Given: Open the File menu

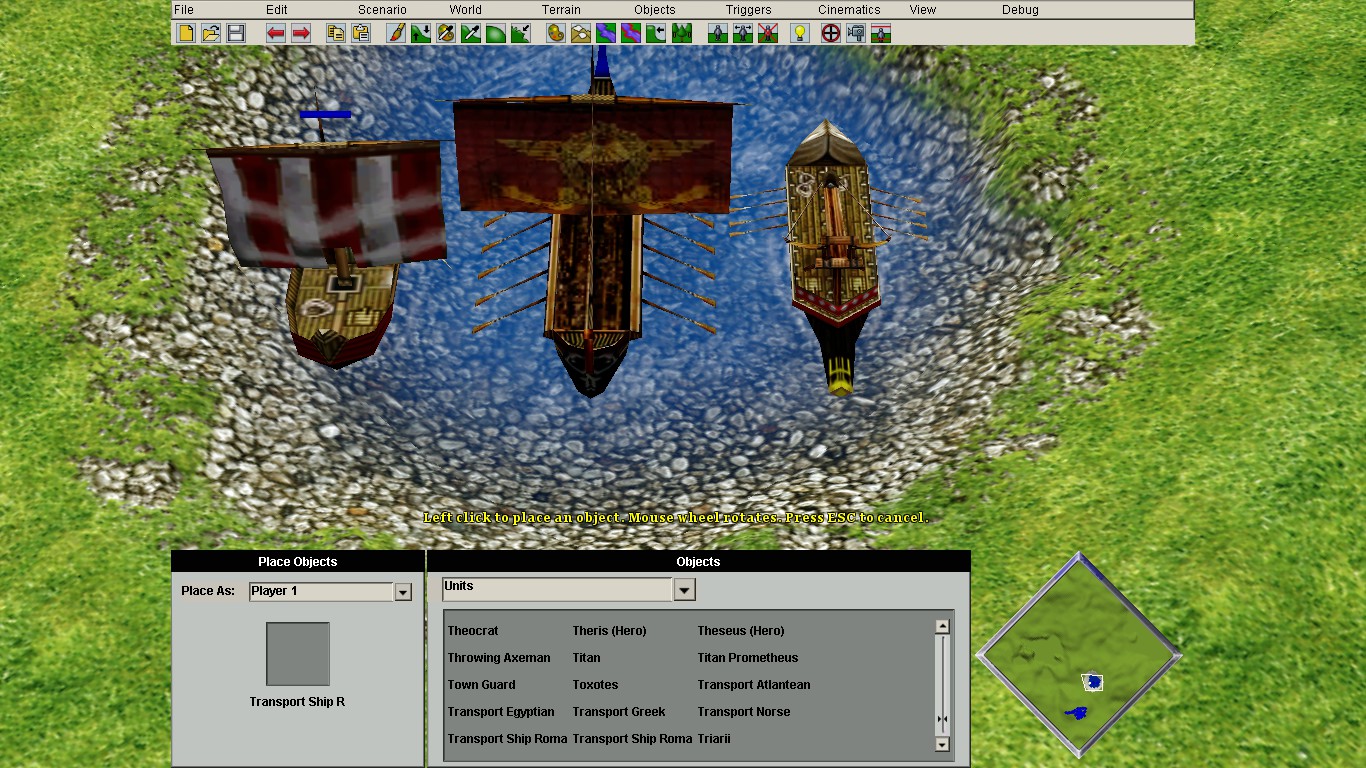Looking at the screenshot, I should pos(184,10).
